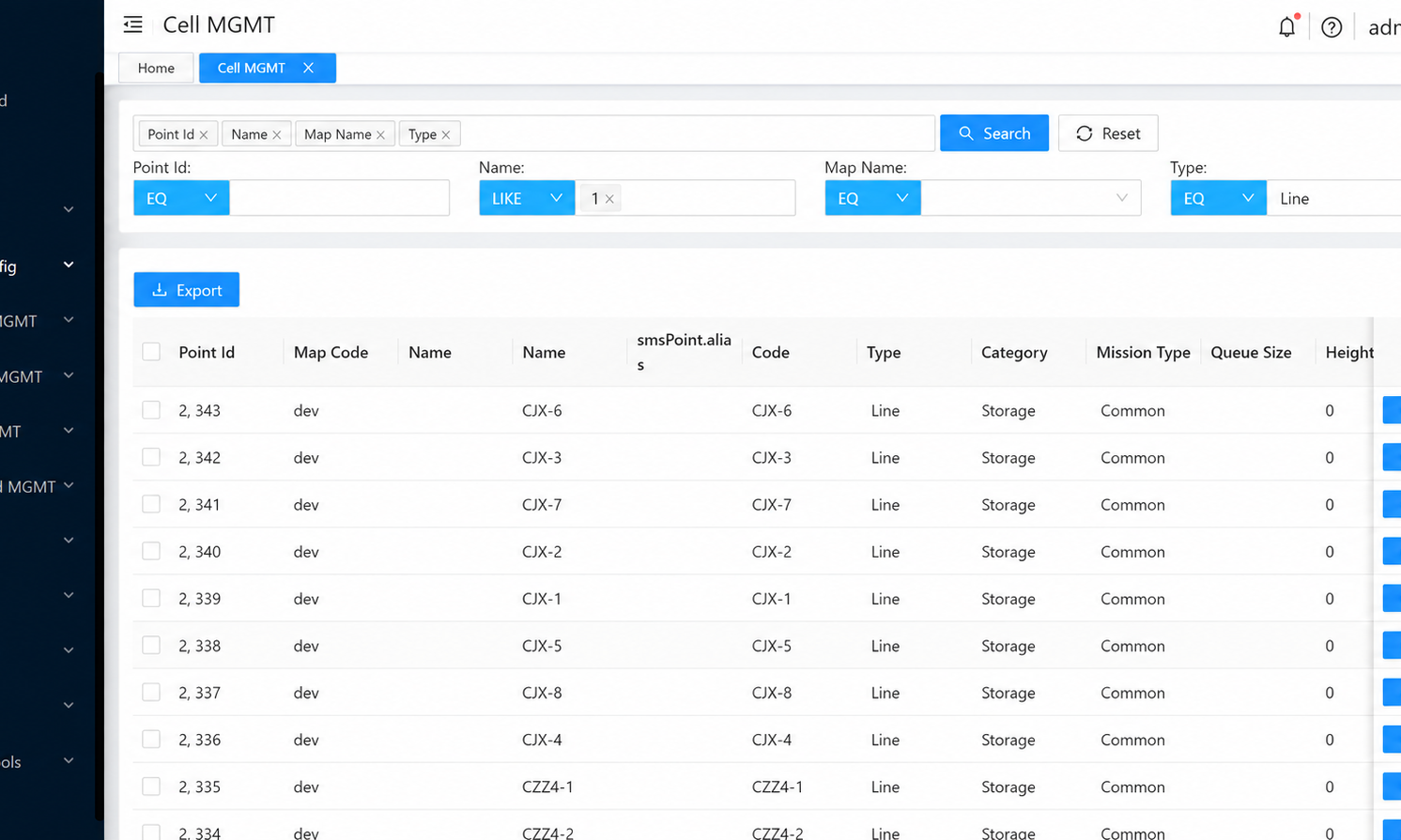This screenshot has height=840, width=1401.
Task: Open the Type EQ operator dropdown
Action: tap(1218, 198)
